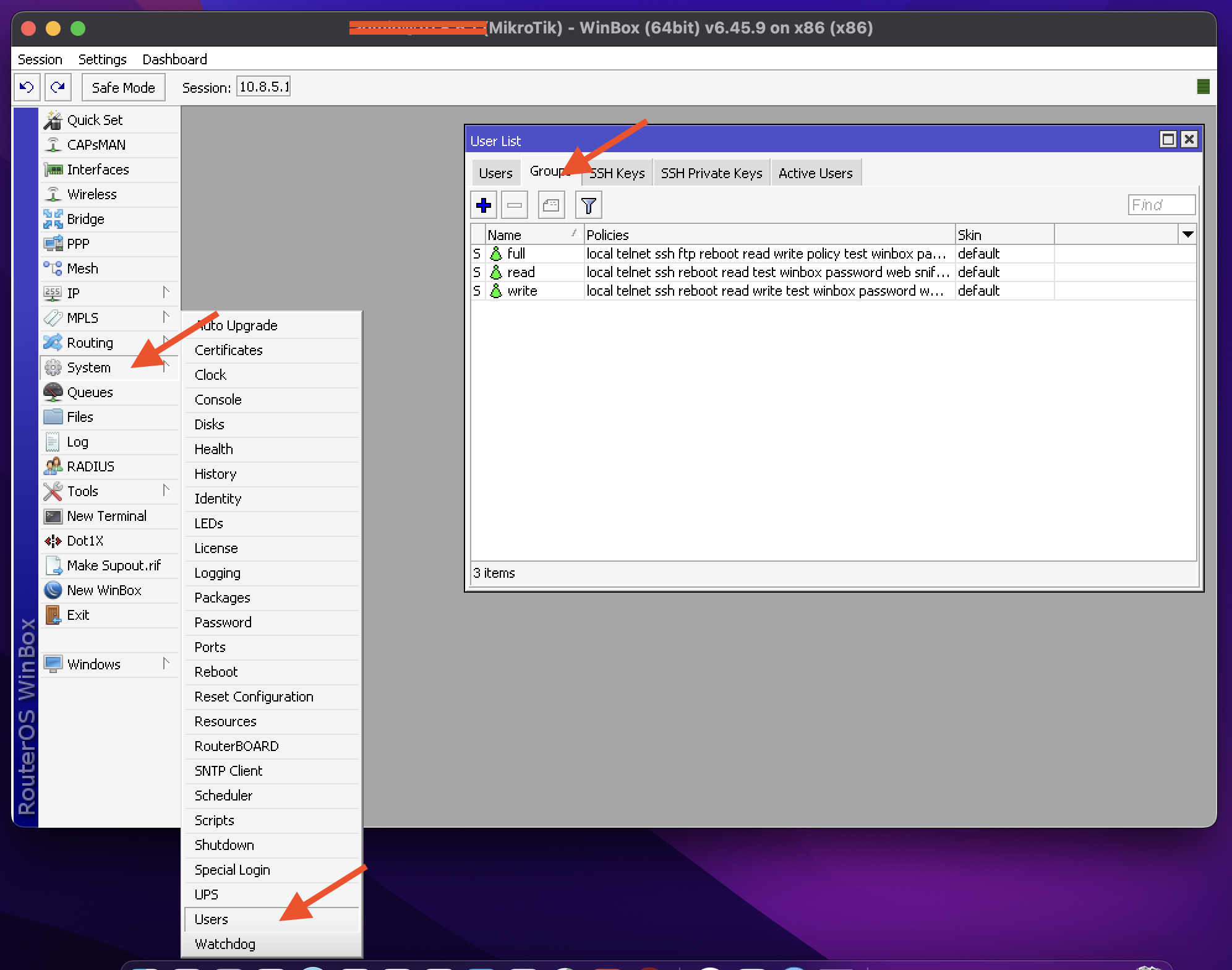Open the Bridge section
This screenshot has width=1232, height=970.
click(109, 219)
